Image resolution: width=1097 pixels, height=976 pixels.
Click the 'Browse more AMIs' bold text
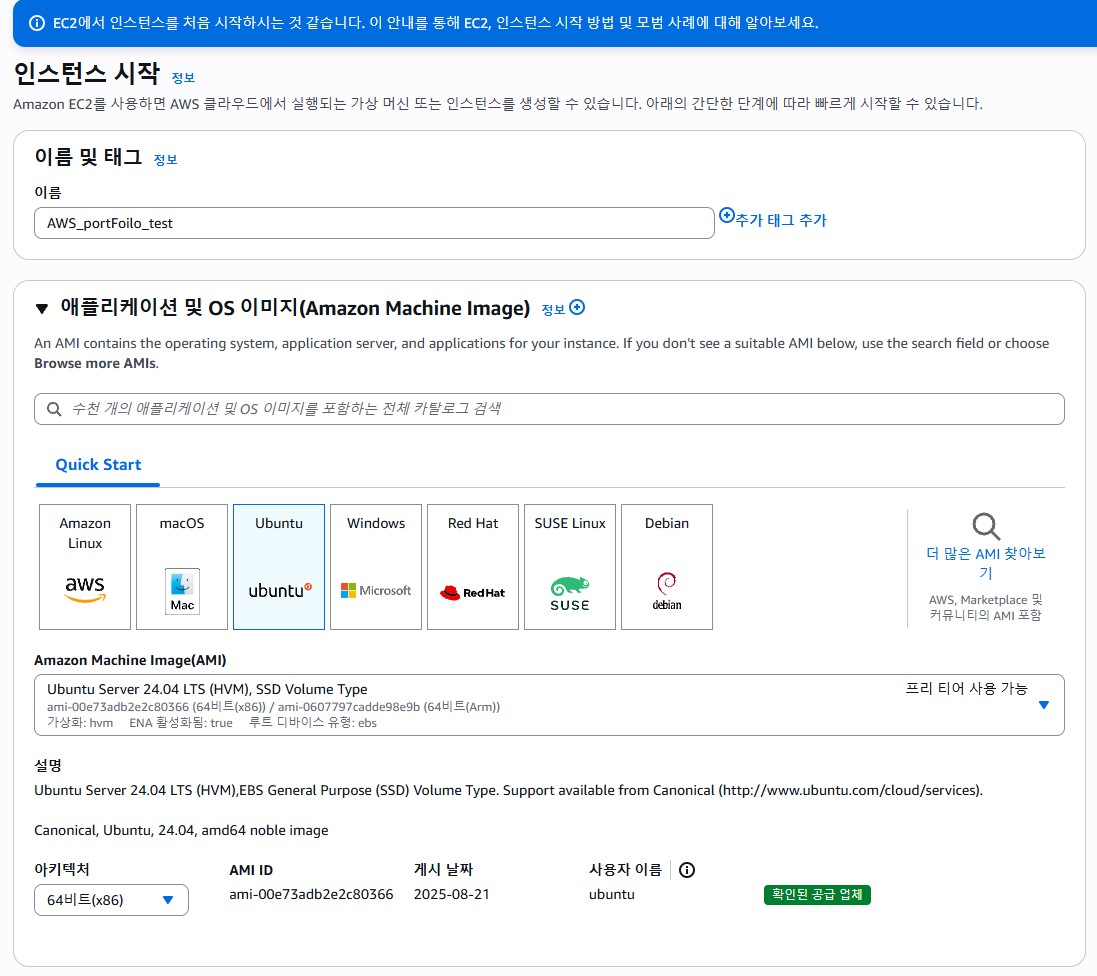point(96,363)
